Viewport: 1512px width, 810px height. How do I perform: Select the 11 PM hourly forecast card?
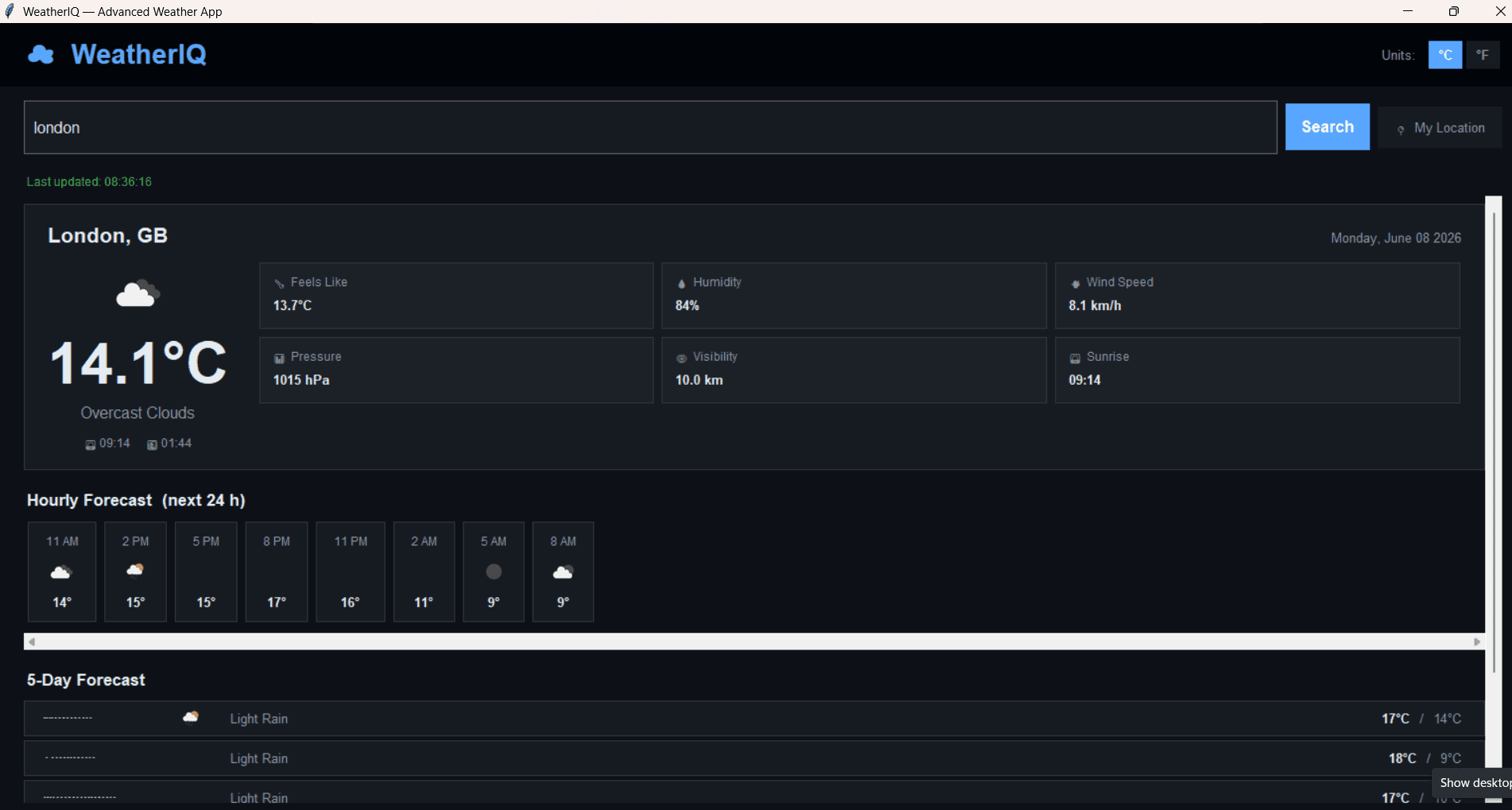click(x=351, y=572)
